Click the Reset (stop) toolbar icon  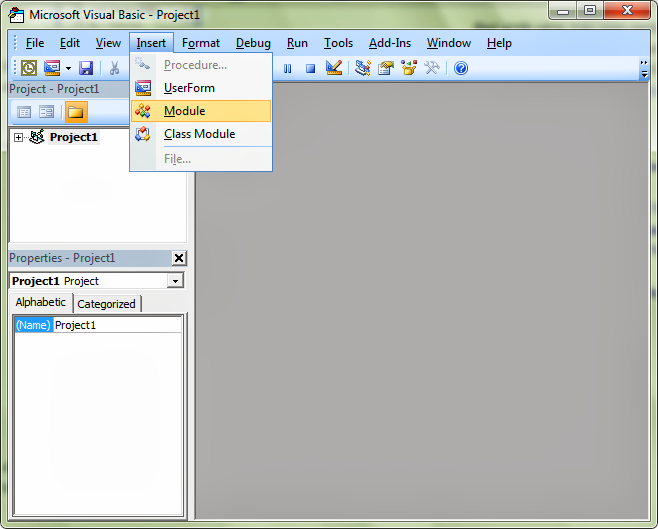pyautogui.click(x=311, y=68)
